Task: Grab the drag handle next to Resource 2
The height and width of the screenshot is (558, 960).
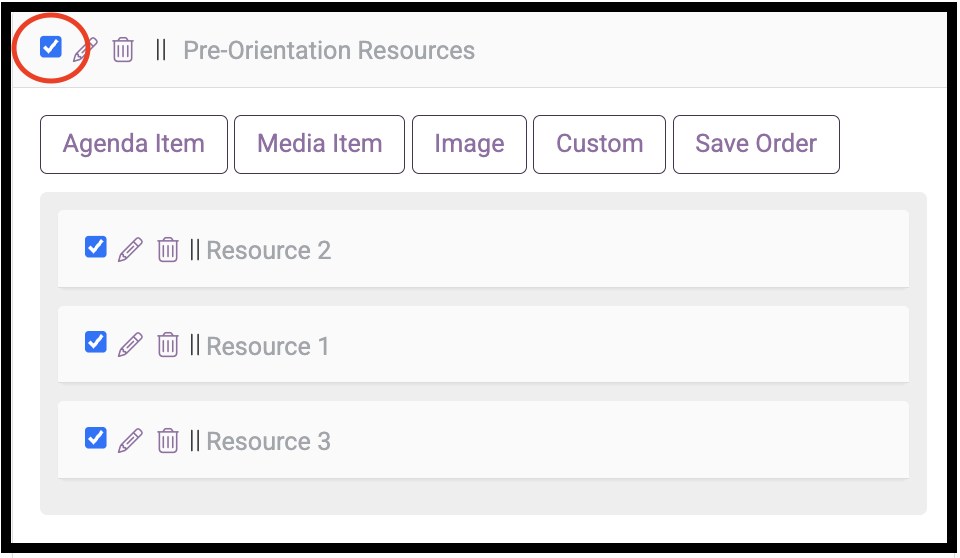Action: (194, 250)
